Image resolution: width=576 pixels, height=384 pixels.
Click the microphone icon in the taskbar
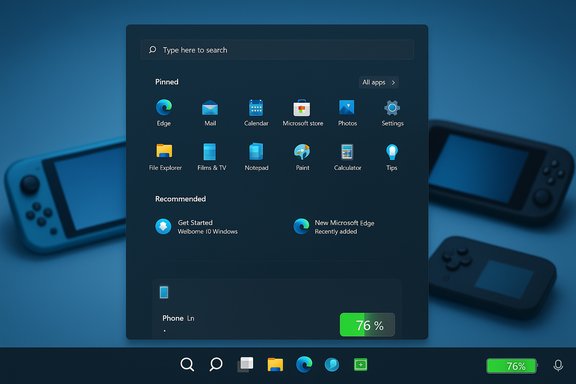pos(558,366)
